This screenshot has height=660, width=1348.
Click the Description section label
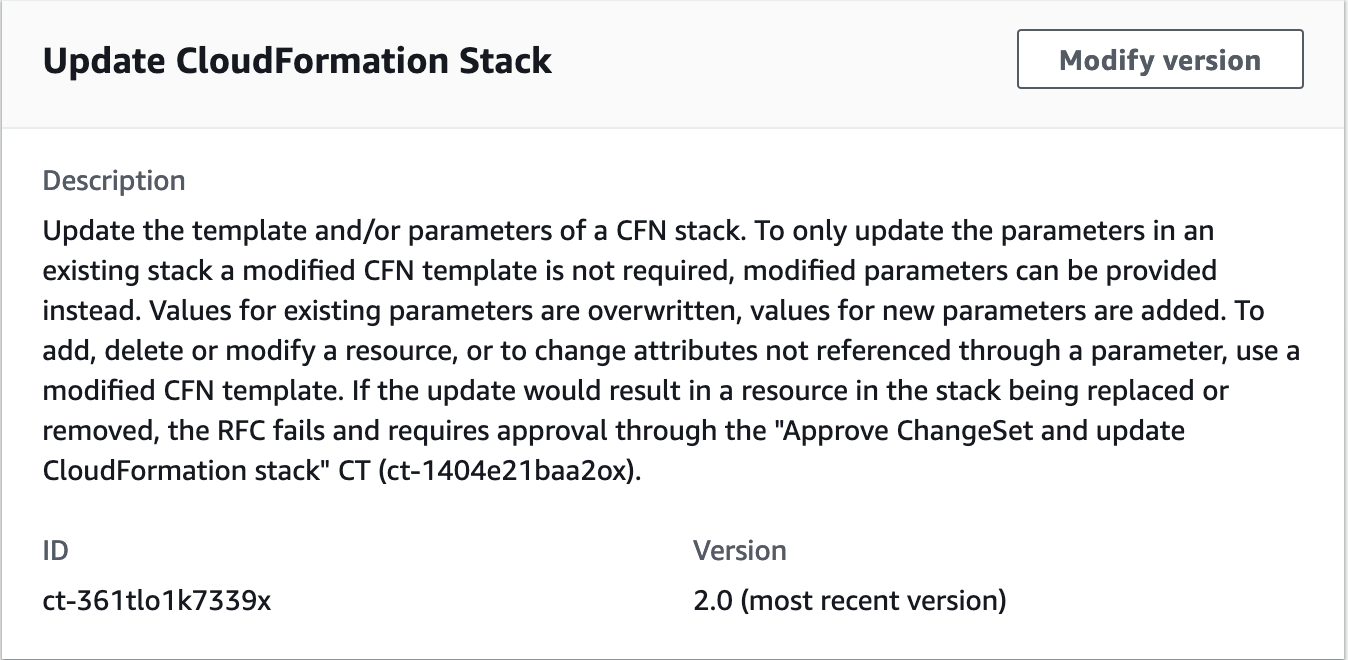pyautogui.click(x=112, y=180)
